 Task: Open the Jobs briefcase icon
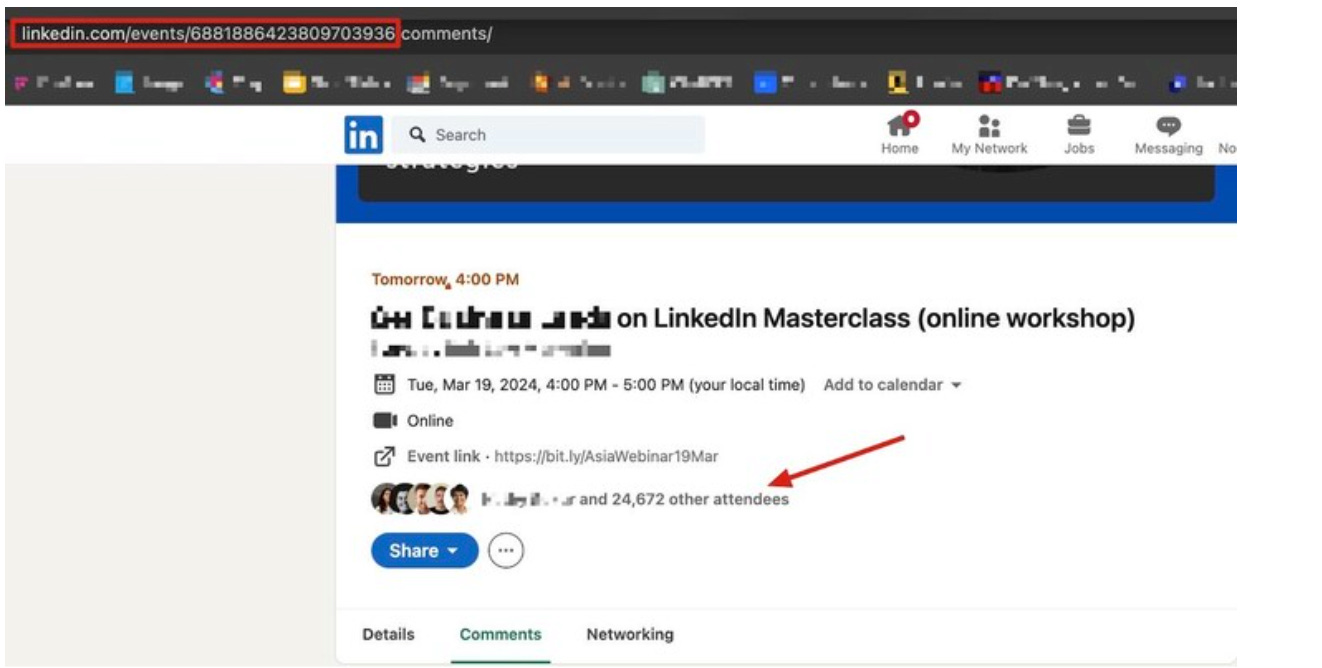[x=1079, y=134]
